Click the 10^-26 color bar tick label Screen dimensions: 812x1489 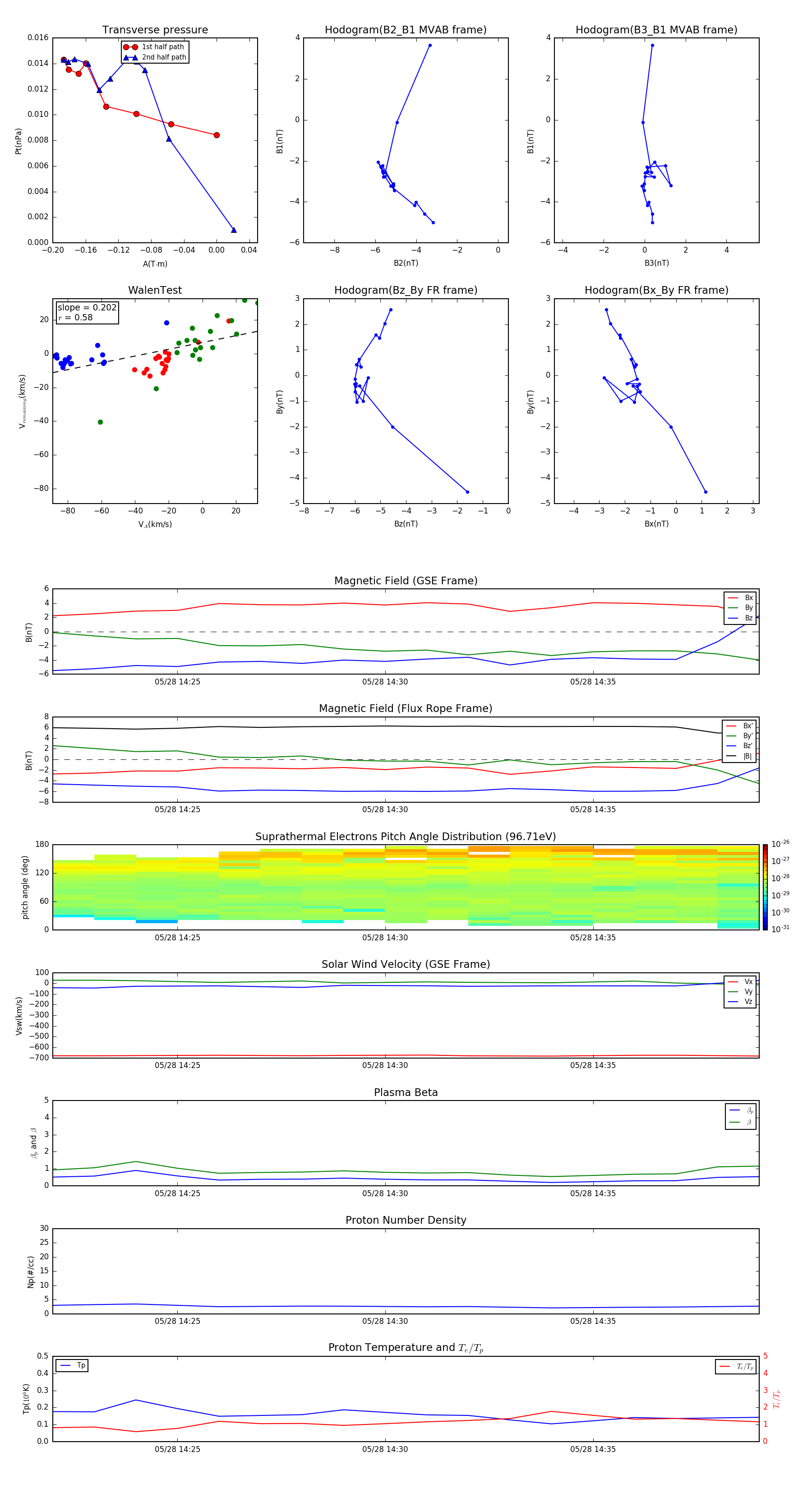point(780,844)
